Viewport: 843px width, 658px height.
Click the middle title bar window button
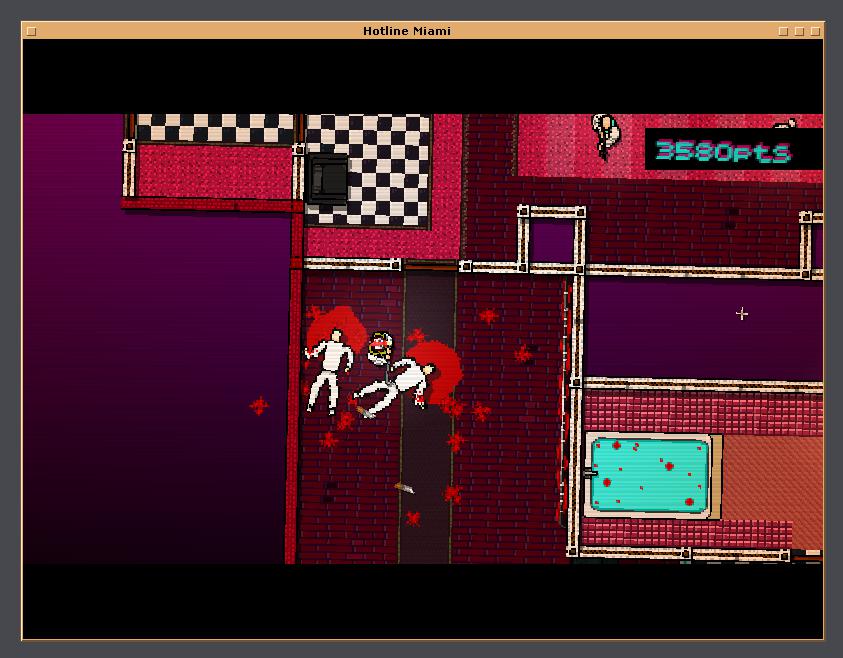[799, 31]
